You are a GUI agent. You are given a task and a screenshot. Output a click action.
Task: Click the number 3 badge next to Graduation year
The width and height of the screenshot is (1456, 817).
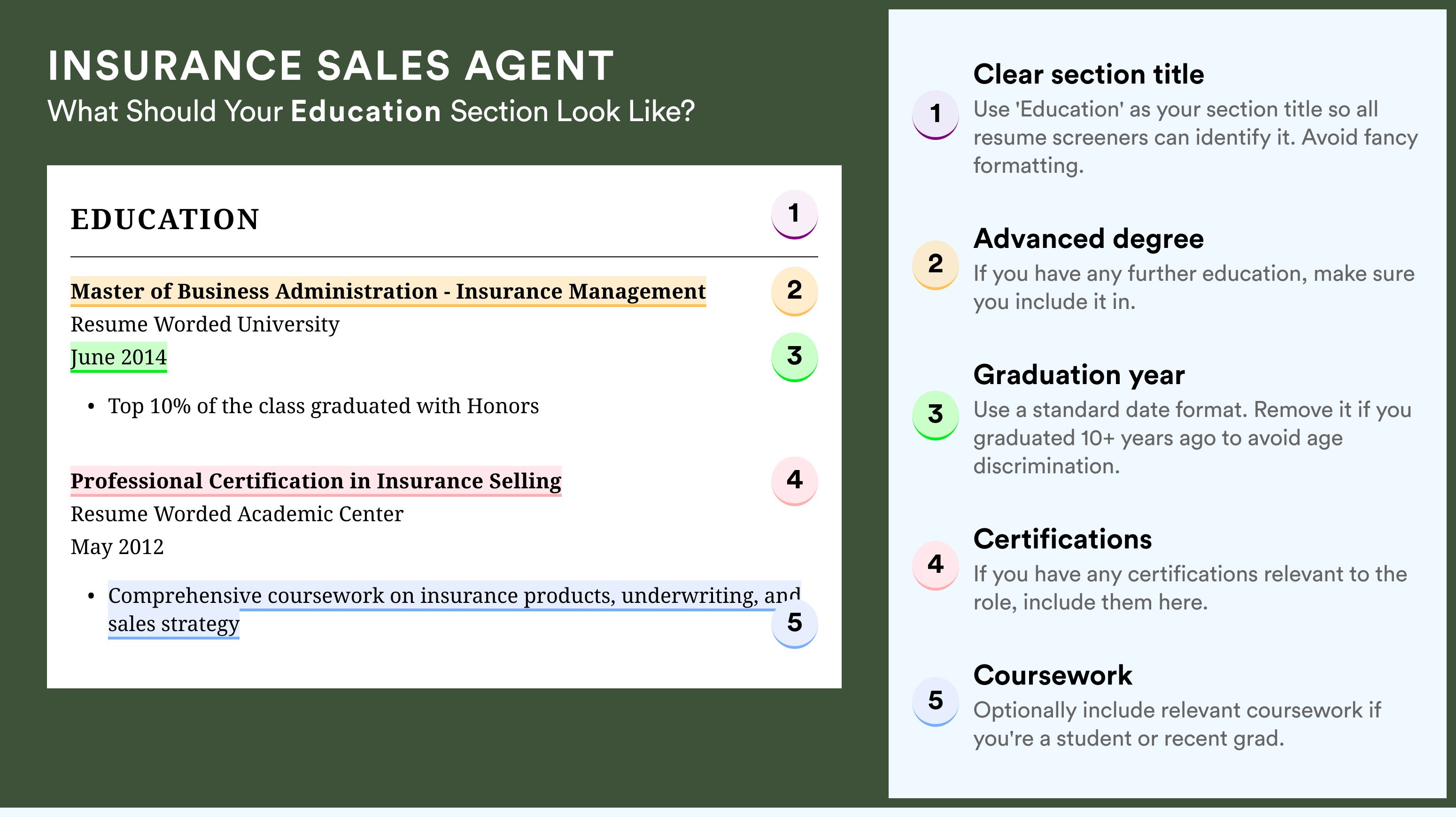pyautogui.click(x=936, y=415)
